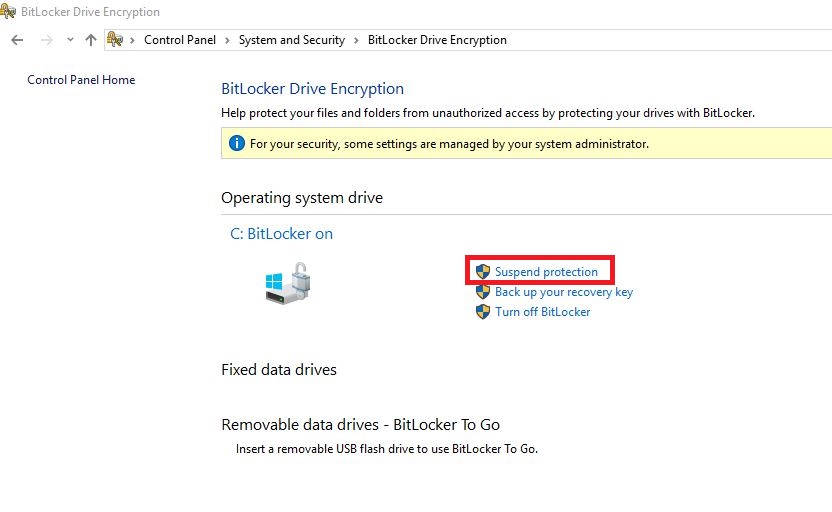832x512 pixels.
Task: Click the Turn off BitLocker link
Action: (542, 312)
